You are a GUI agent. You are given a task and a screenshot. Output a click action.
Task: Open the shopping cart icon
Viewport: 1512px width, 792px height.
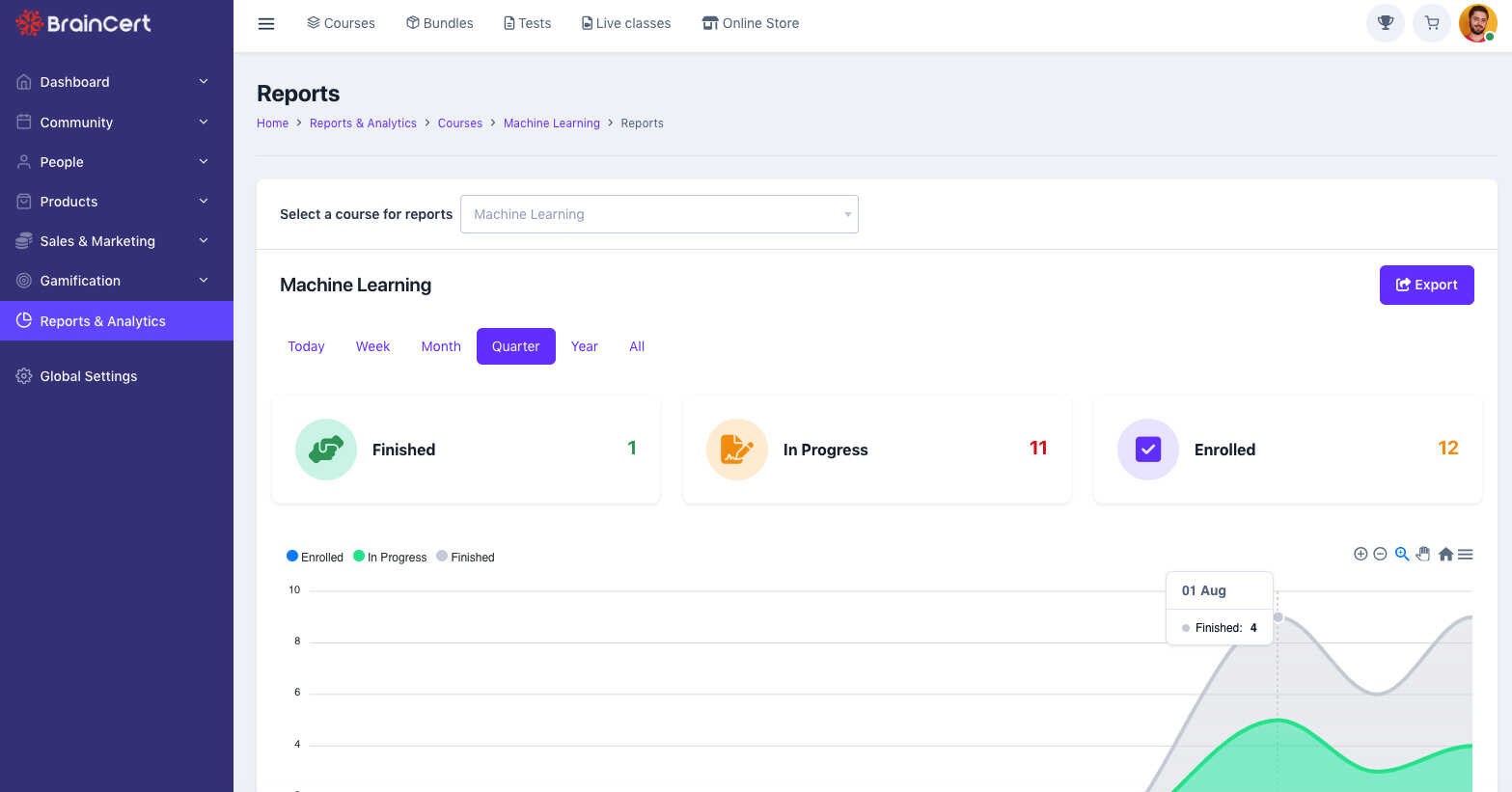[x=1432, y=23]
